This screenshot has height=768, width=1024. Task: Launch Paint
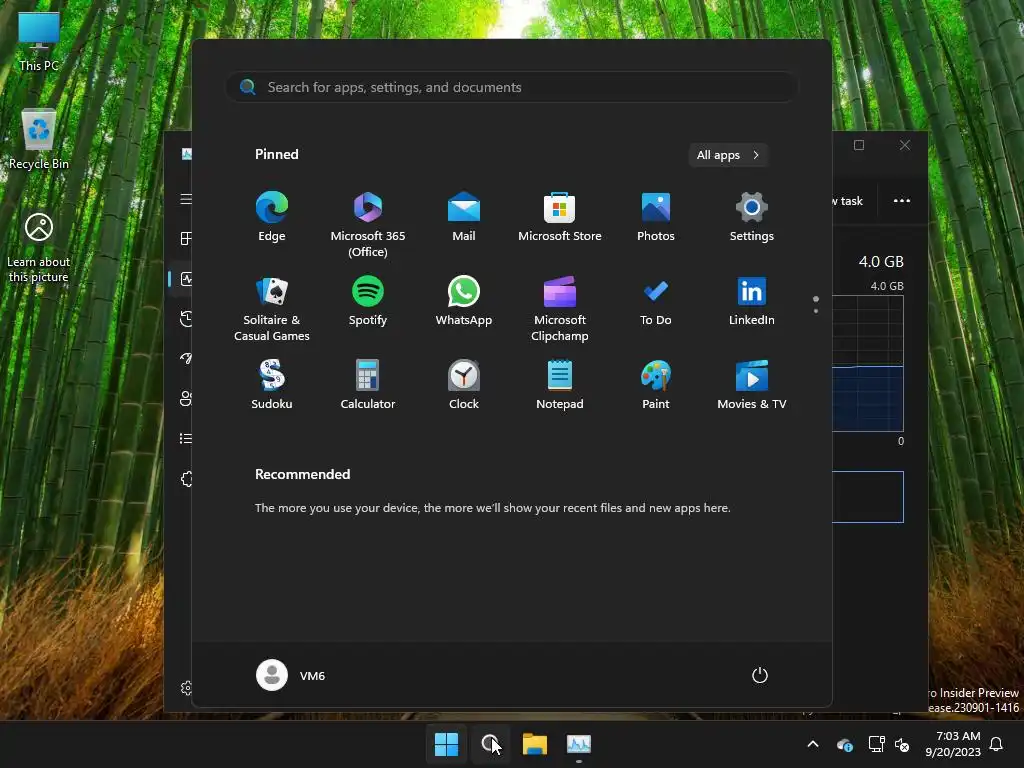pos(656,385)
